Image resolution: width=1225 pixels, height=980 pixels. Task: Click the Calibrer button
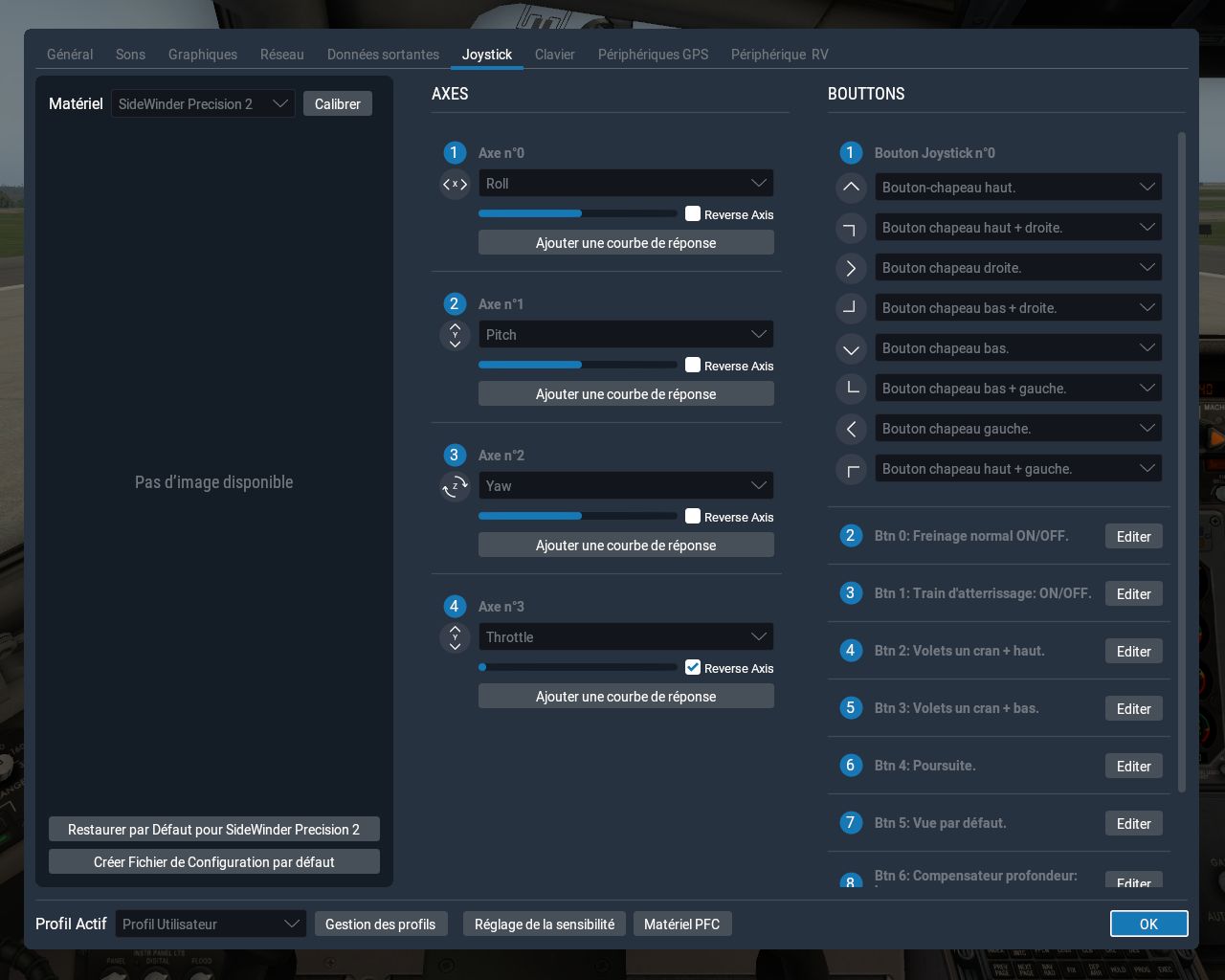[x=338, y=103]
